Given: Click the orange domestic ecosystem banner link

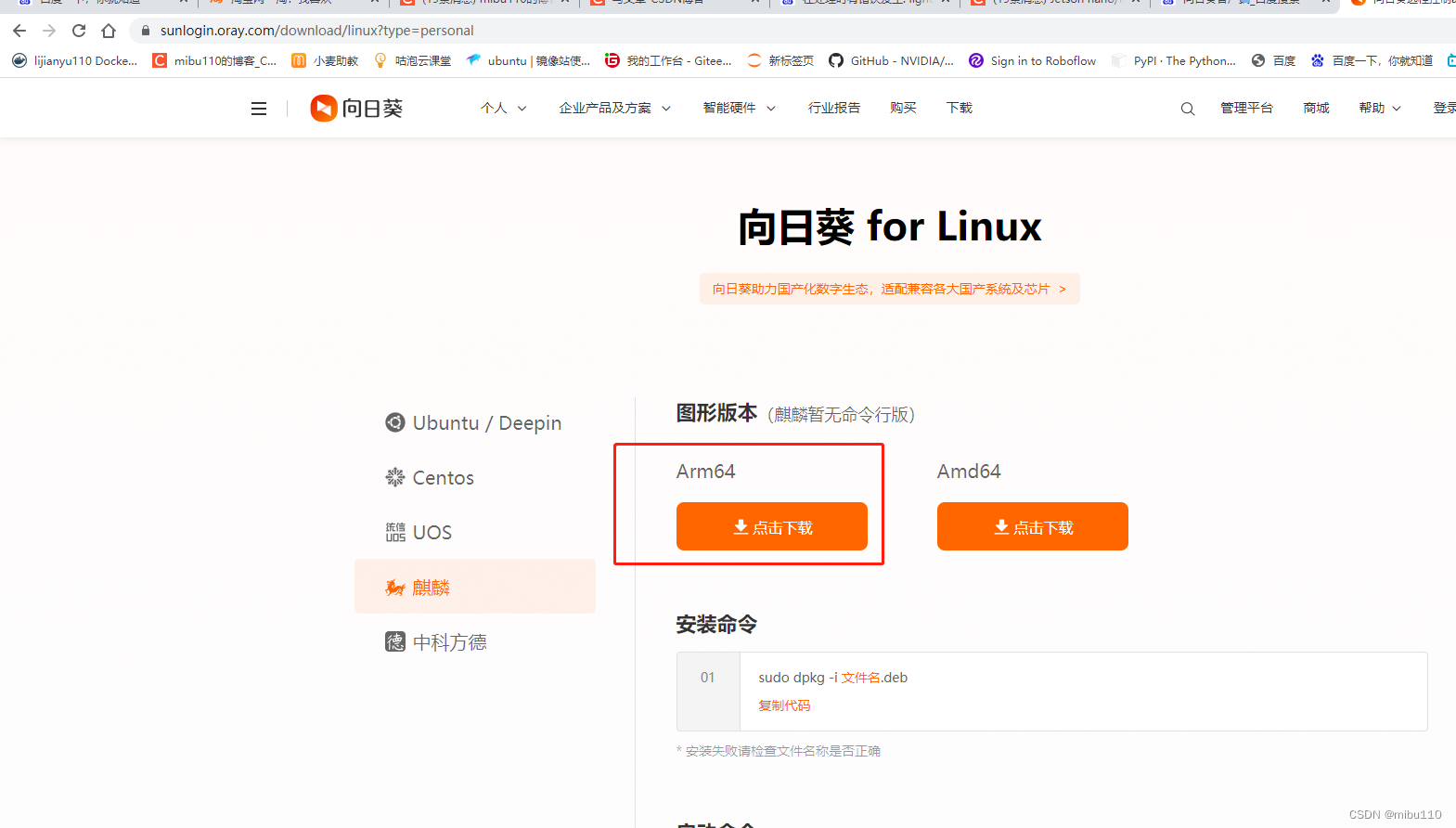Looking at the screenshot, I should click(x=889, y=289).
